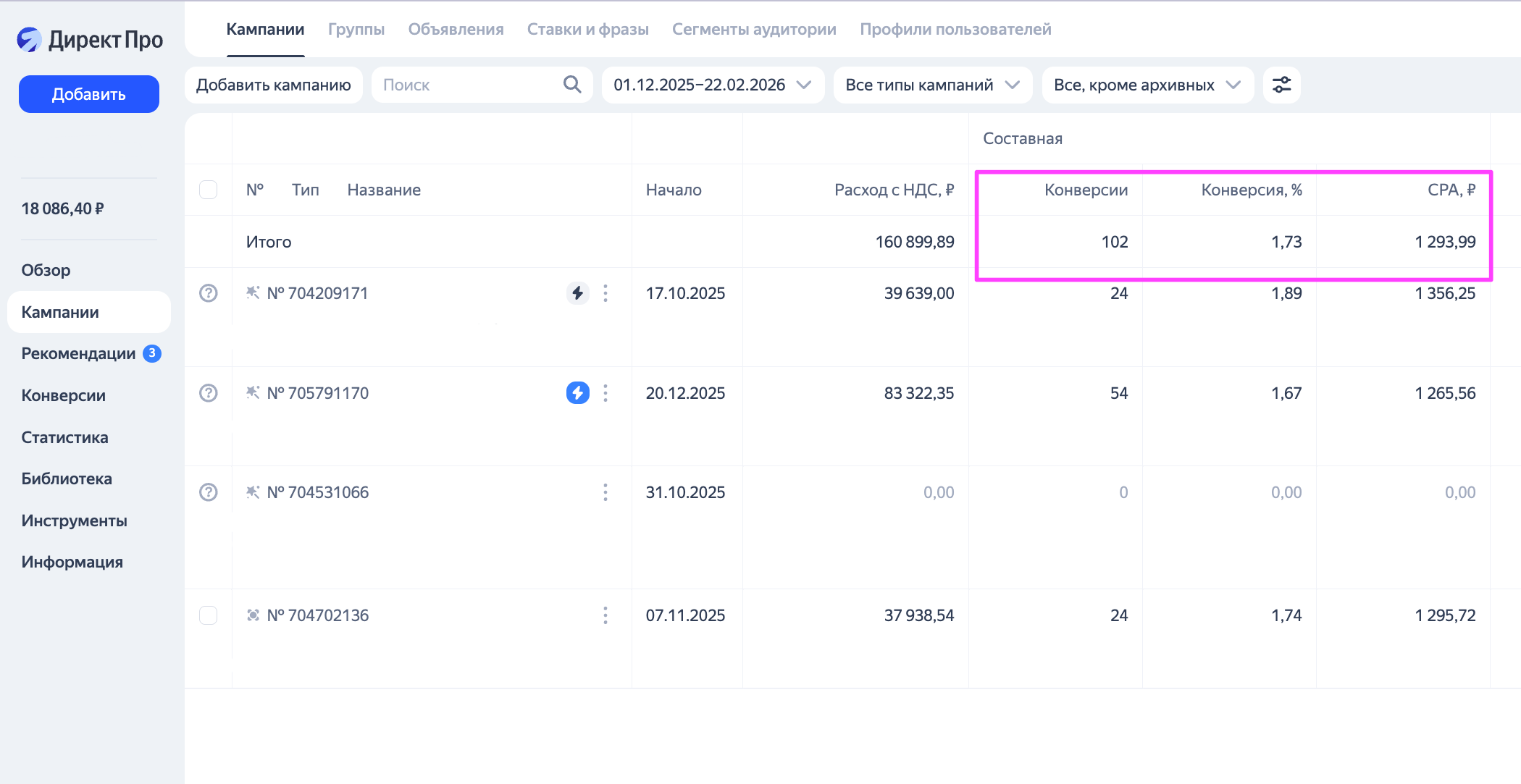The height and width of the screenshot is (784, 1521).
Task: Open three-dot menu for campaign 704702136
Action: (606, 615)
